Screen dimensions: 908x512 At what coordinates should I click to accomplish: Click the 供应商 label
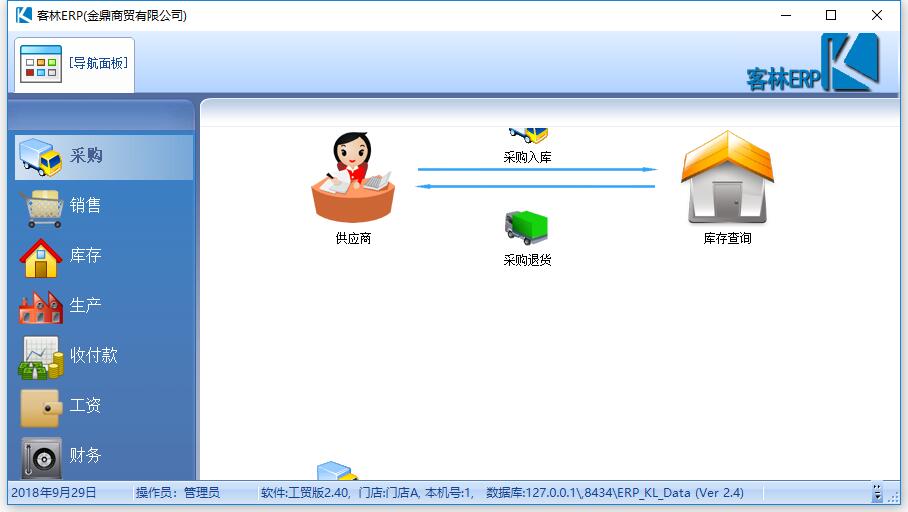tap(353, 239)
